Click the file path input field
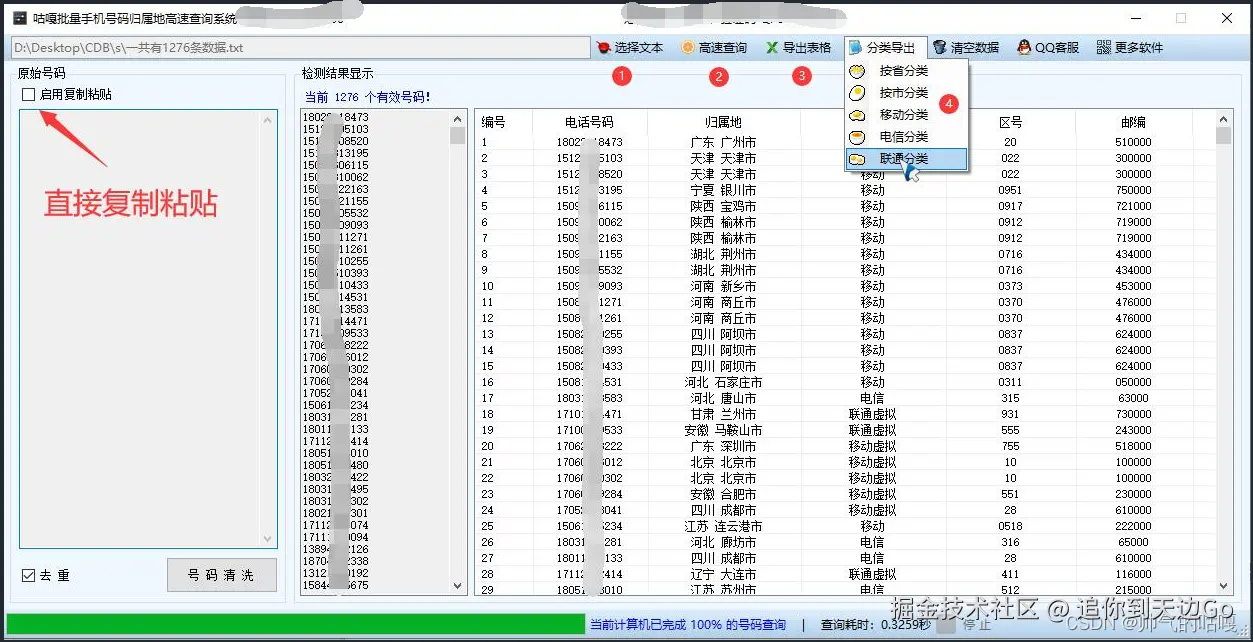Image resolution: width=1253 pixels, height=642 pixels. pyautogui.click(x=297, y=46)
